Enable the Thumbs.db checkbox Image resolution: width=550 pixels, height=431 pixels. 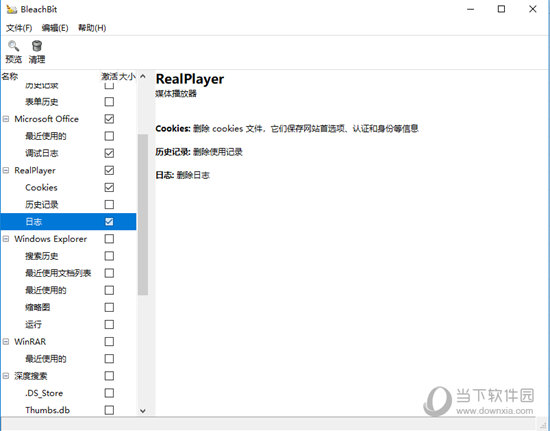109,410
